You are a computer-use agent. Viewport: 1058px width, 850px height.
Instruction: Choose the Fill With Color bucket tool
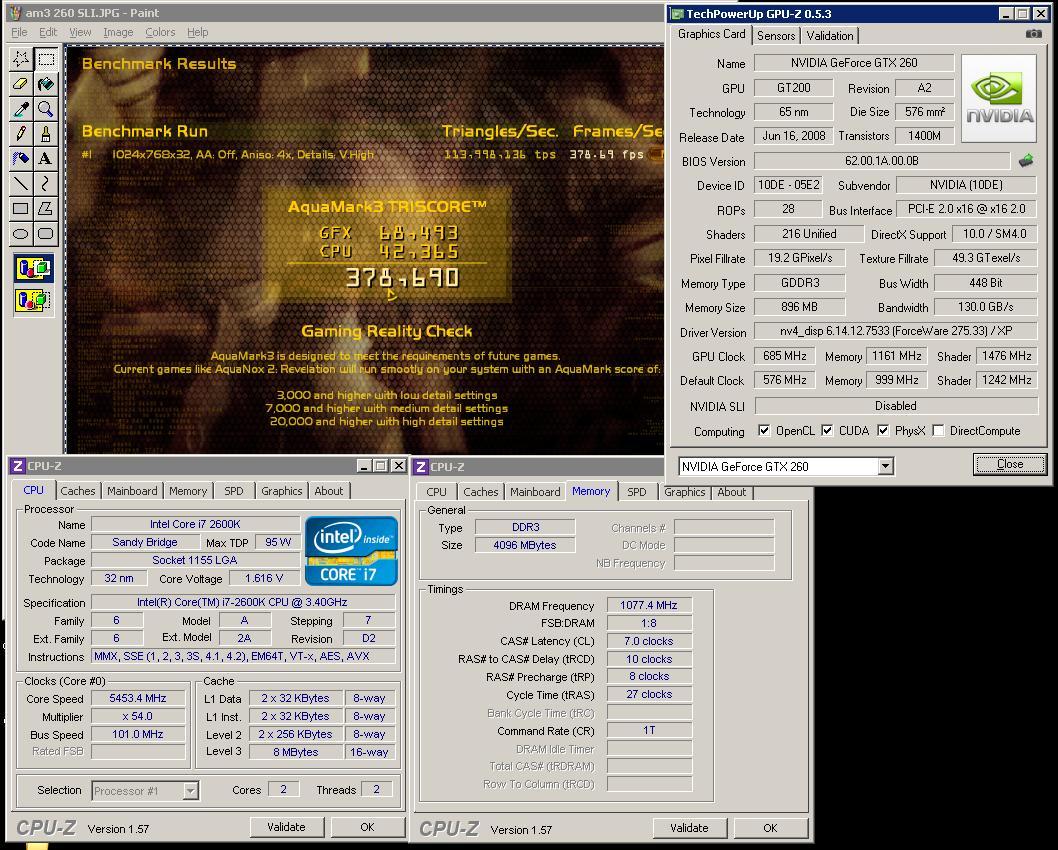click(46, 84)
